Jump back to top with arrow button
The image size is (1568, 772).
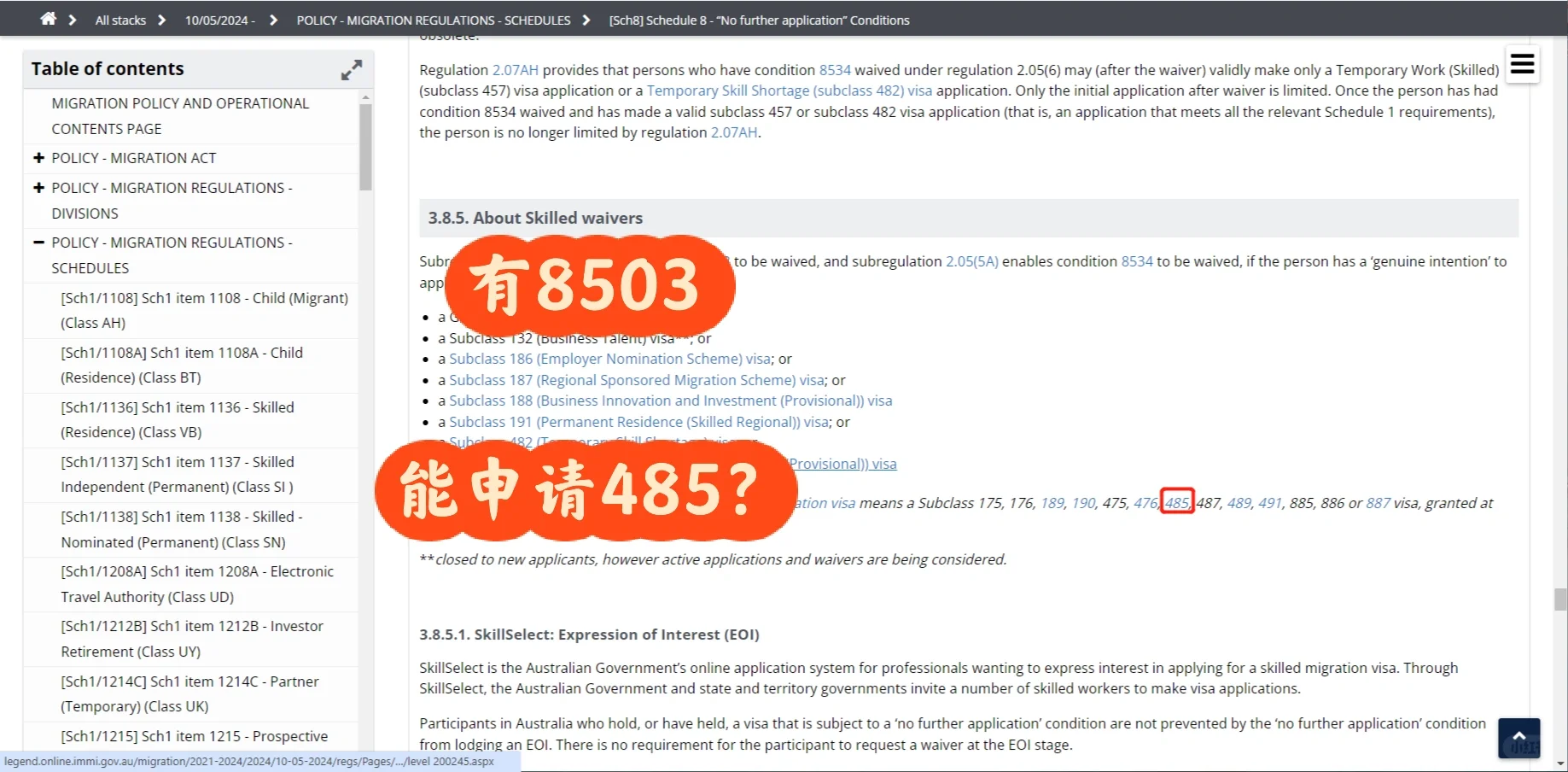pyautogui.click(x=1518, y=738)
